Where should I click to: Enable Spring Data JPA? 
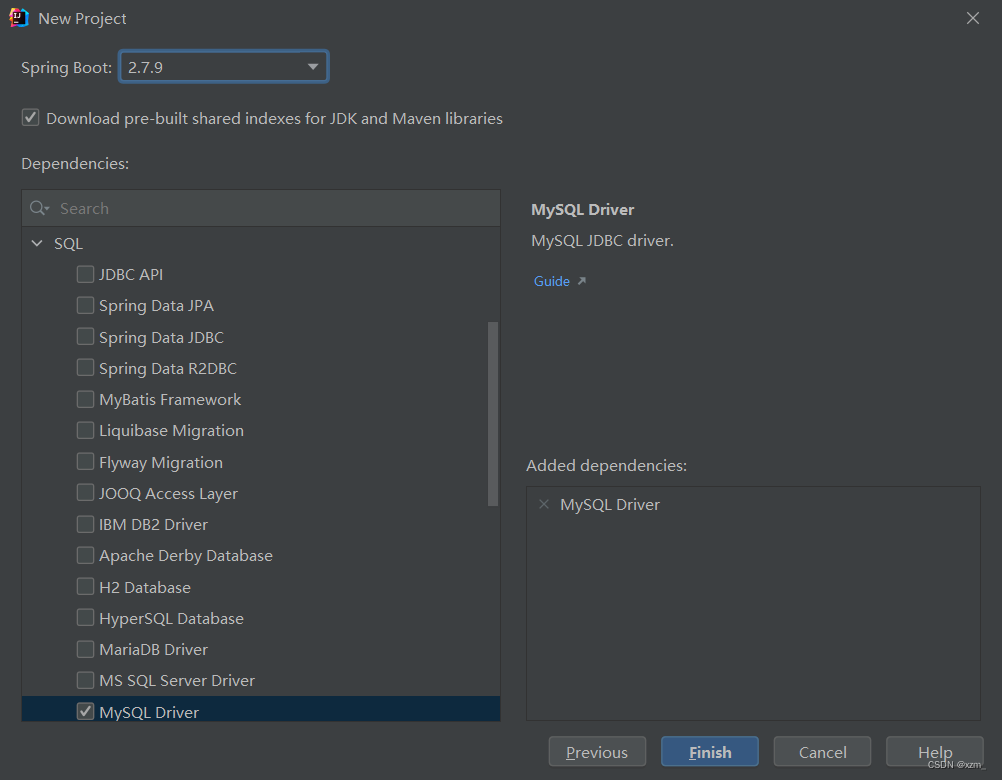[86, 305]
